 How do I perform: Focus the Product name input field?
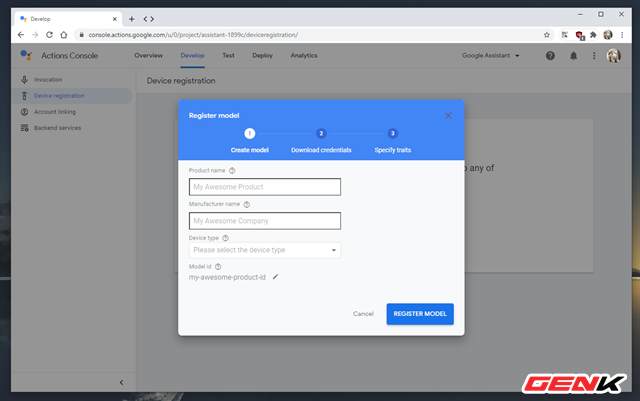(x=264, y=187)
